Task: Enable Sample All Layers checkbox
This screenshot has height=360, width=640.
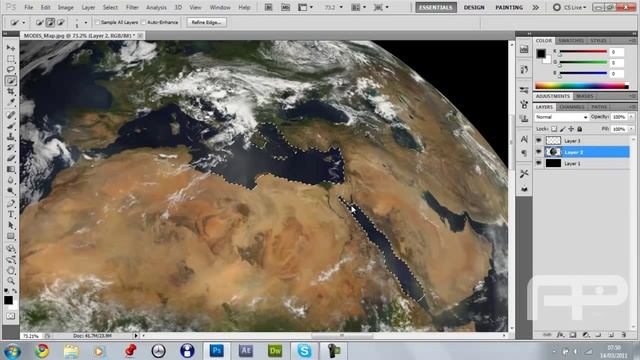Action: pyautogui.click(x=98, y=22)
